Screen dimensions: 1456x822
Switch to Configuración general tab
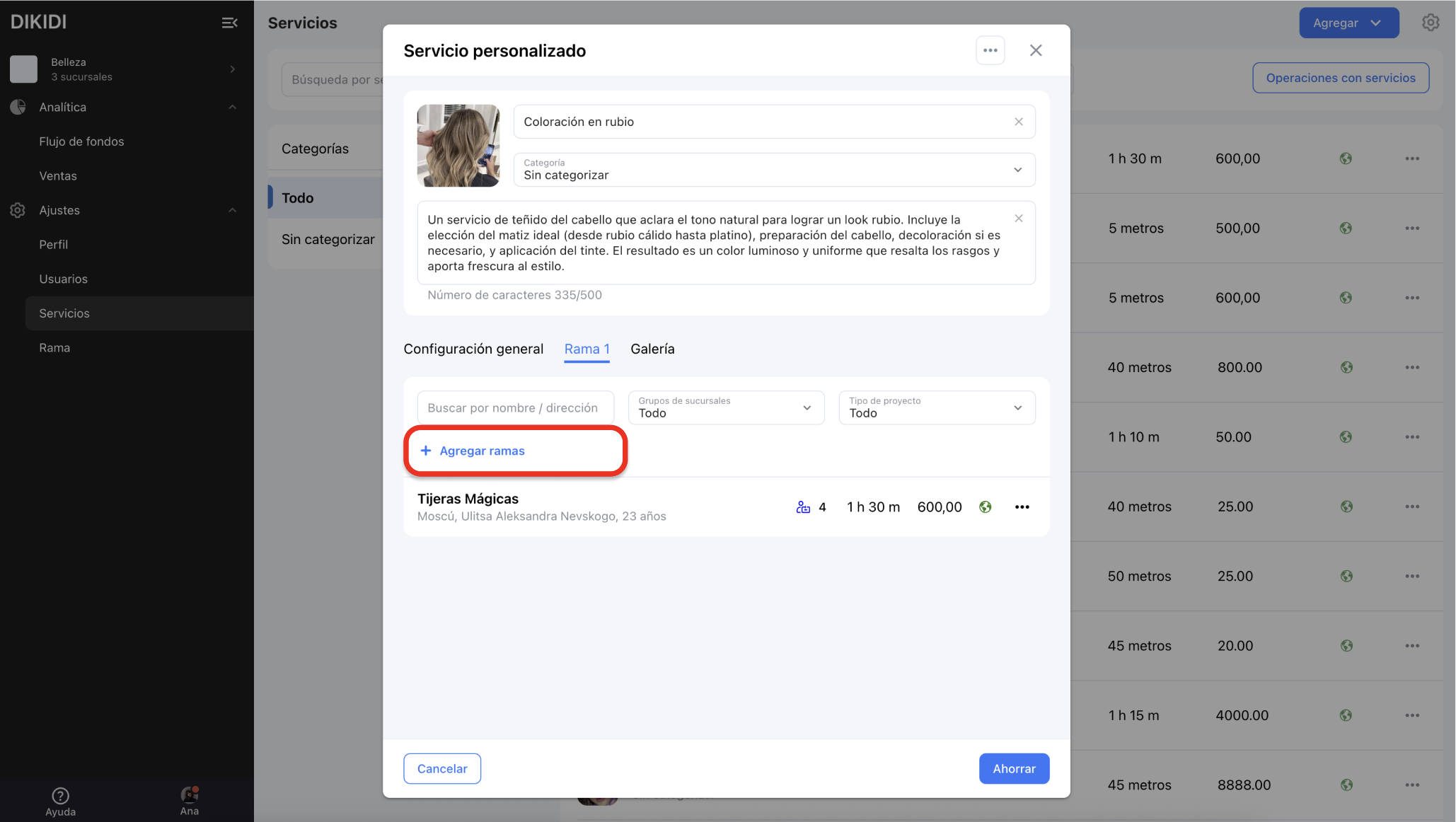pyautogui.click(x=473, y=349)
